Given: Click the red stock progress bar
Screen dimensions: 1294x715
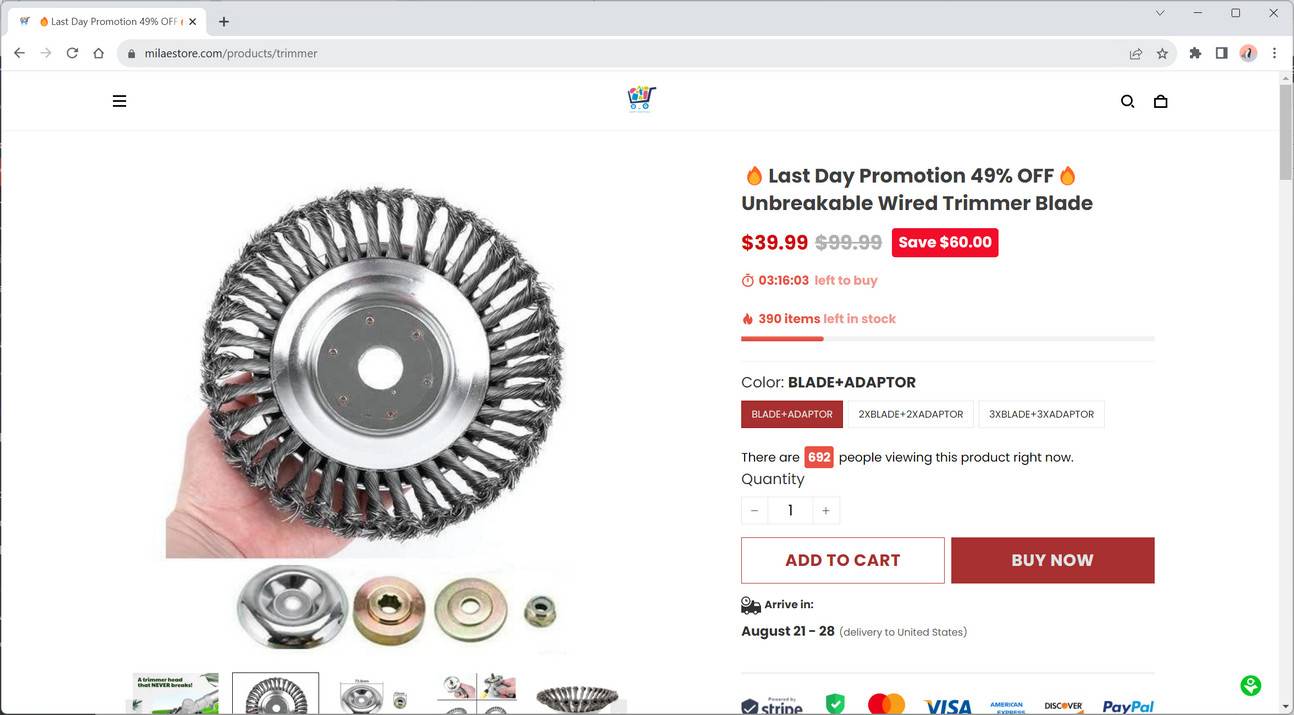Looking at the screenshot, I should (x=782, y=338).
